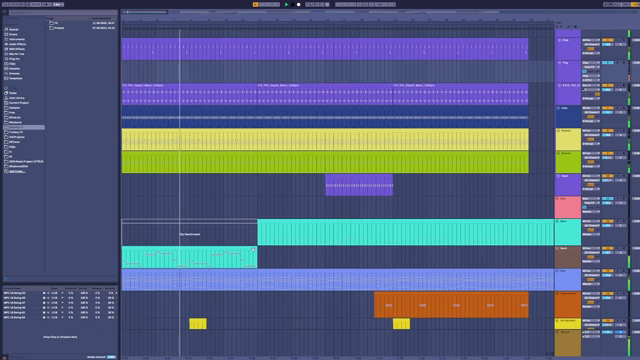
Task: Click the Global Amount groove slider
Action: coord(111,357)
